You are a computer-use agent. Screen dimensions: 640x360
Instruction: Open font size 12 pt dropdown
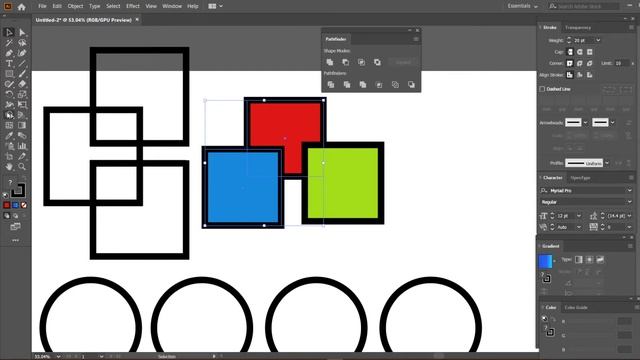tap(579, 216)
